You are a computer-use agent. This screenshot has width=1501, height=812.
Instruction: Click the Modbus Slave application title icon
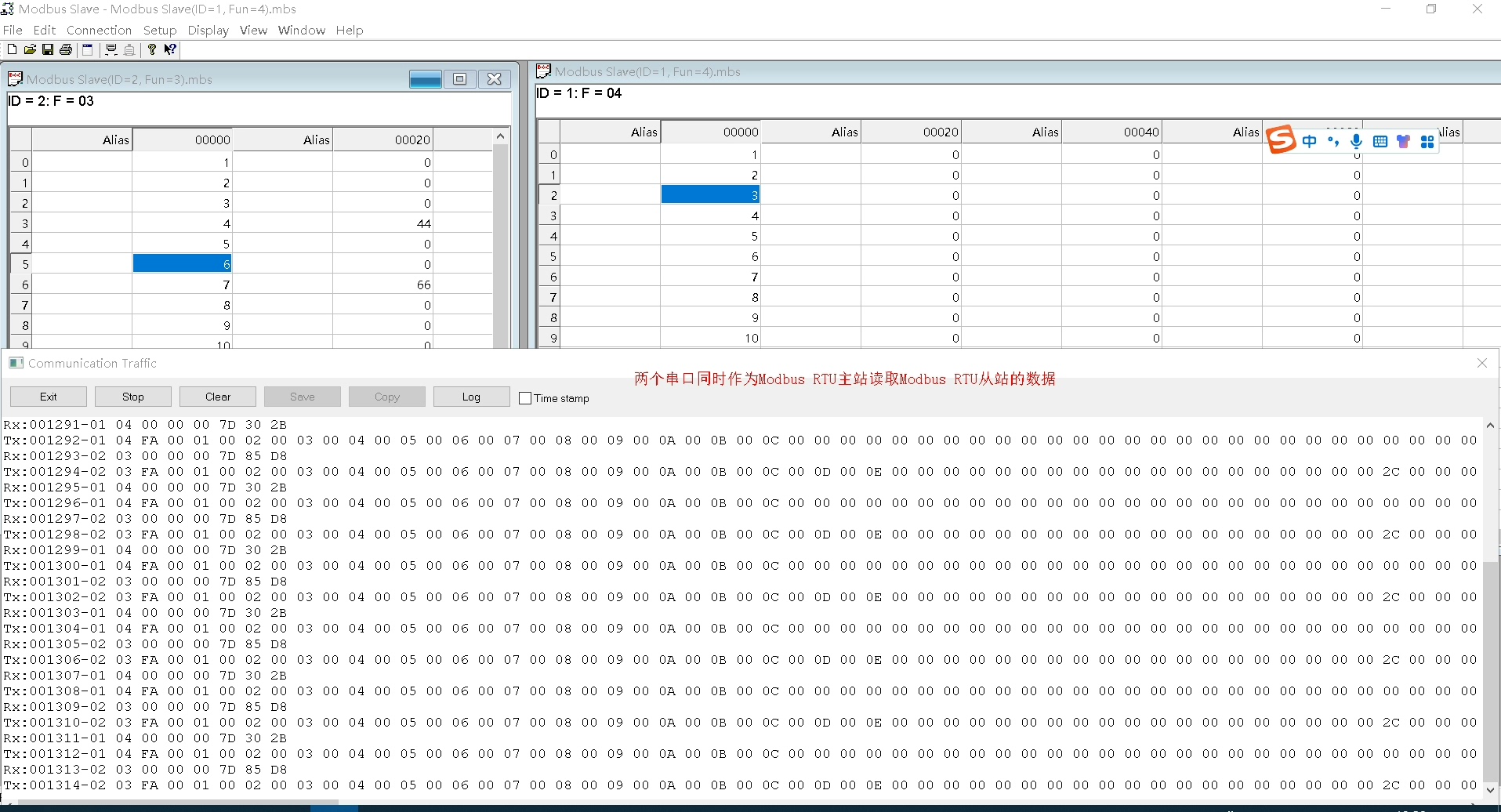8,9
